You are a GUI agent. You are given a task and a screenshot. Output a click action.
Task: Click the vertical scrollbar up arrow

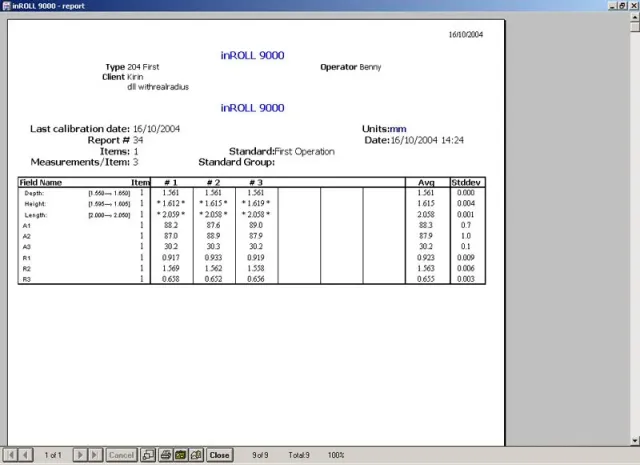(635, 17)
